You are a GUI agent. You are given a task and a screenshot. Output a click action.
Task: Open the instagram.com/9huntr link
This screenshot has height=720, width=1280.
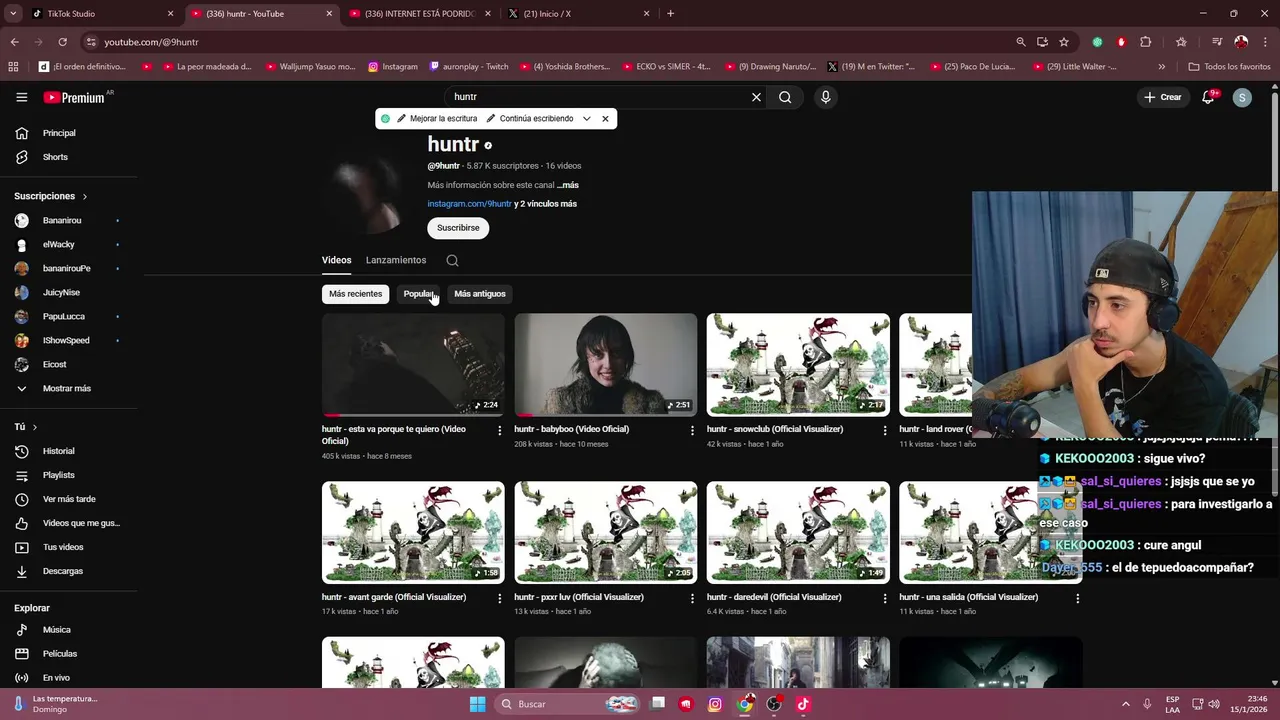(469, 204)
